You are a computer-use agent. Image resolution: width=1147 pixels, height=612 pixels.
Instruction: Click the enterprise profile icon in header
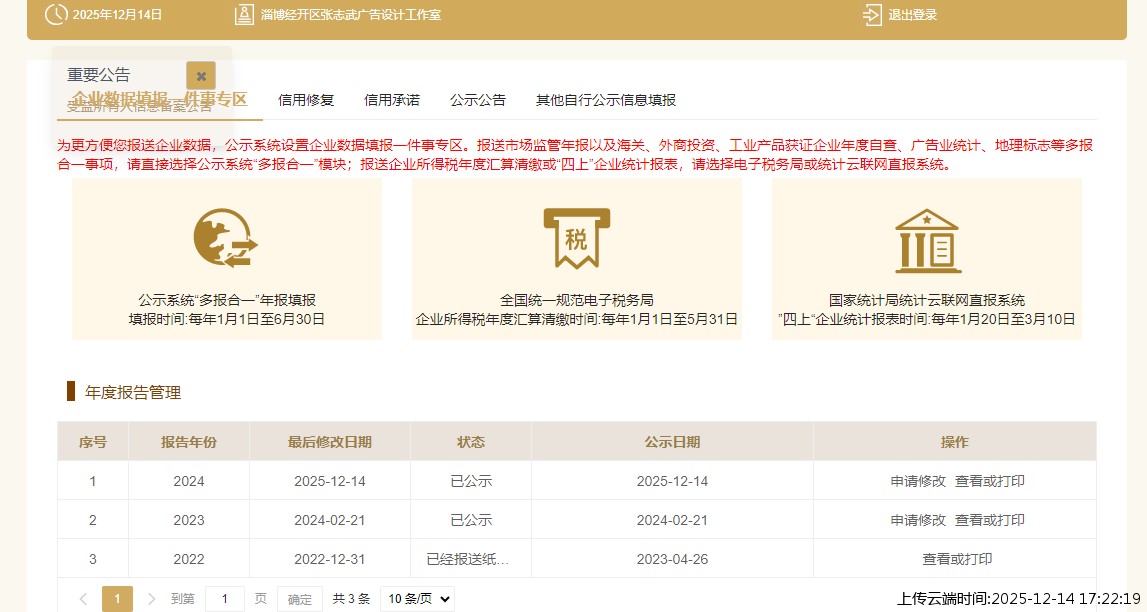click(244, 15)
